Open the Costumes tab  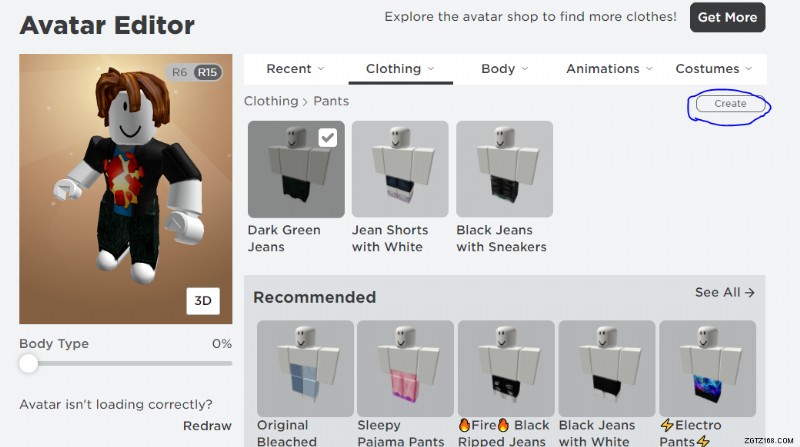pos(713,68)
